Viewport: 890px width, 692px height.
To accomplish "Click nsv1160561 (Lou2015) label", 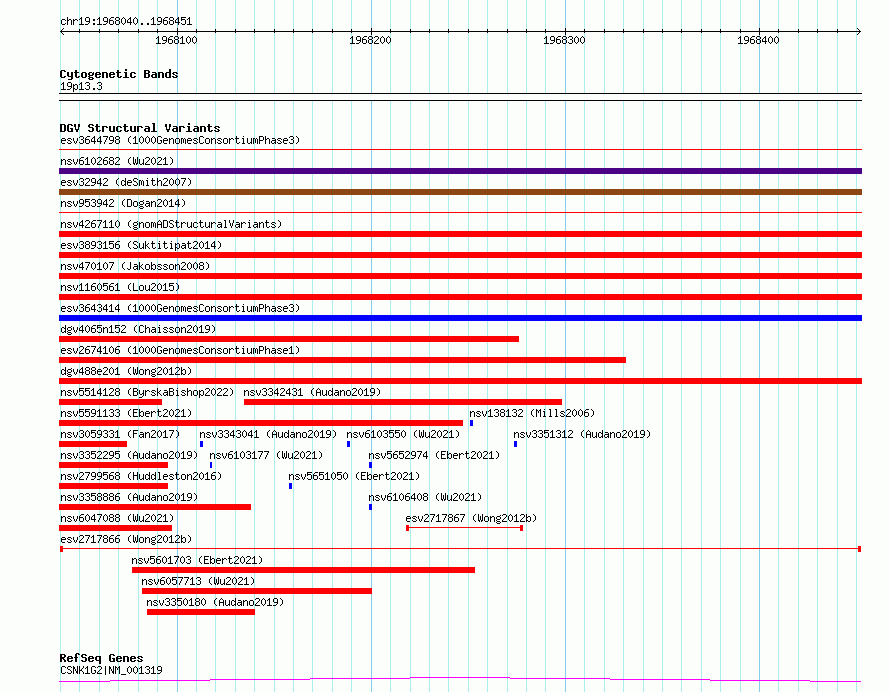I will click(x=120, y=287).
